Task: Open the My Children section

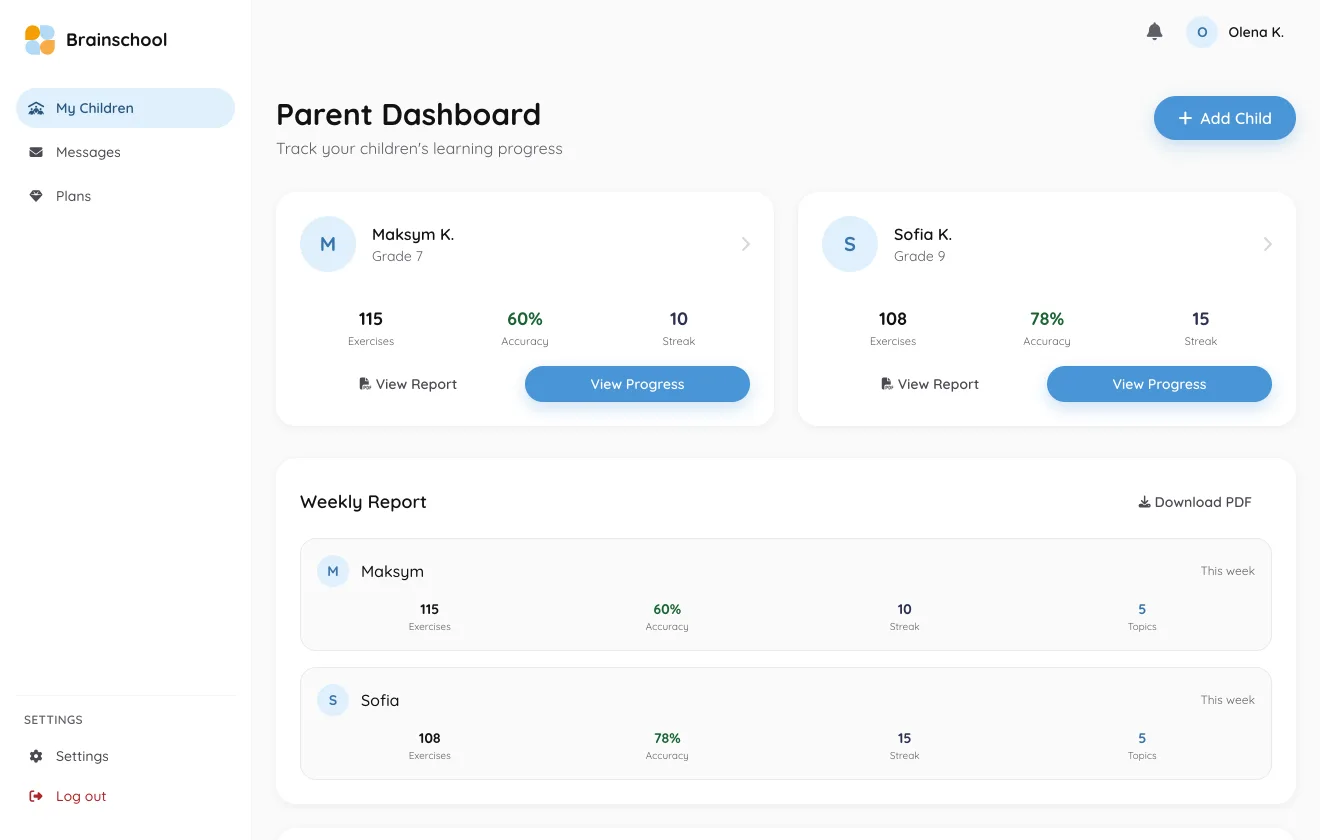Action: click(126, 108)
